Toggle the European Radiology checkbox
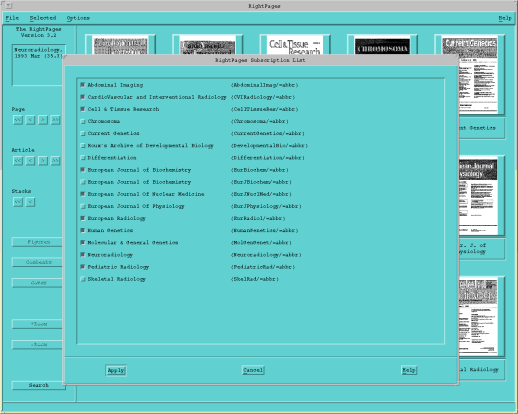This screenshot has width=518, height=414. pyautogui.click(x=83, y=218)
